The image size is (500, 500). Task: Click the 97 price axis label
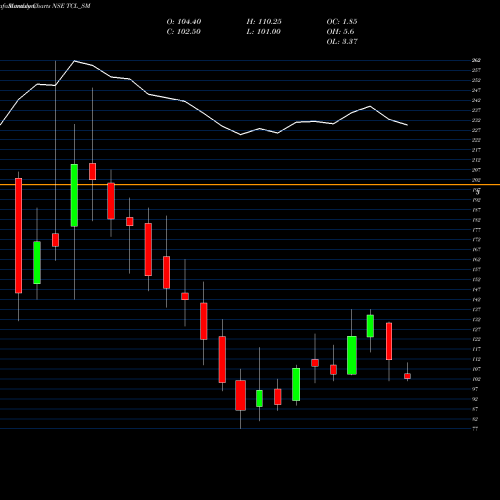click(x=475, y=389)
